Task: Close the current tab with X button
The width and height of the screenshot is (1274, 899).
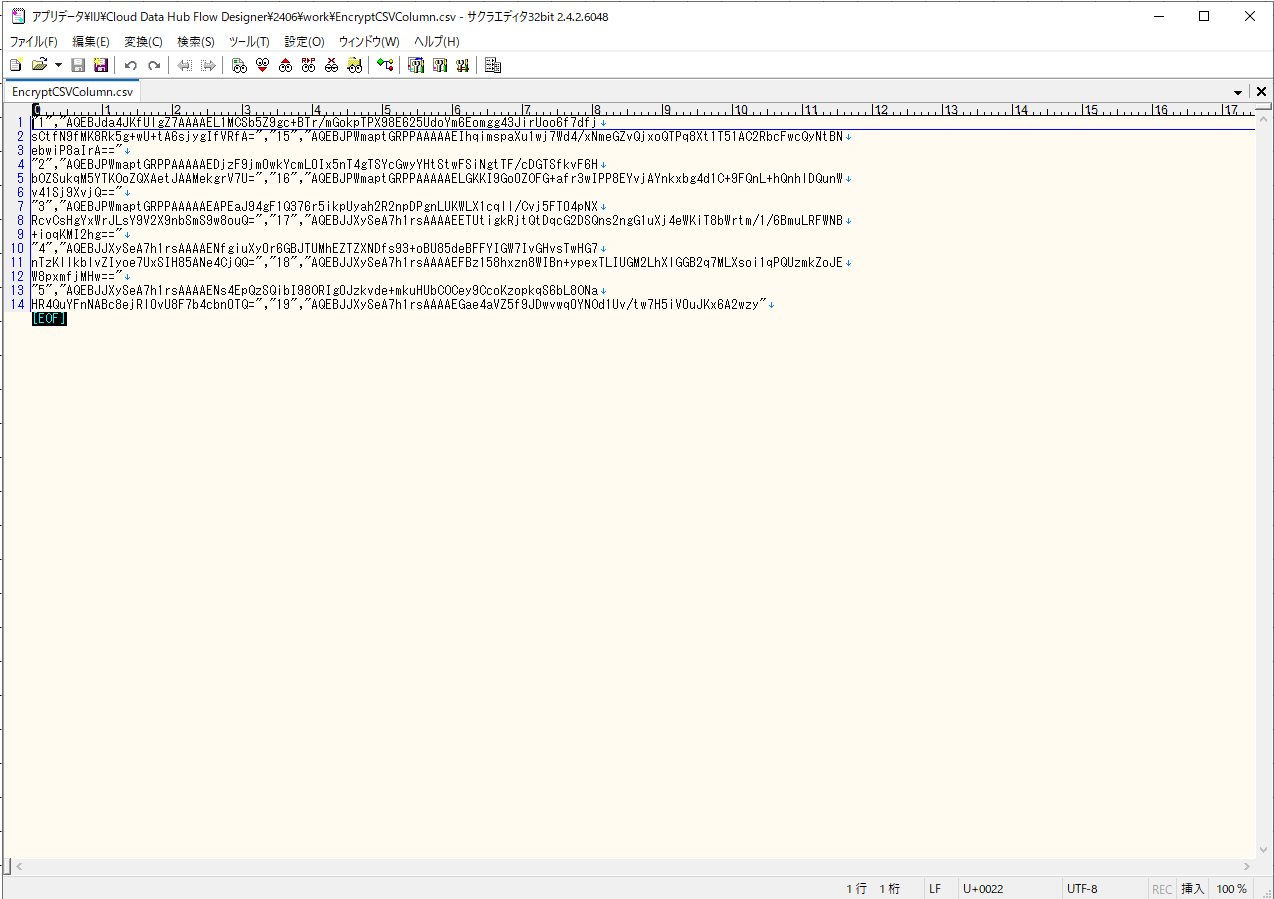Action: point(1261,92)
